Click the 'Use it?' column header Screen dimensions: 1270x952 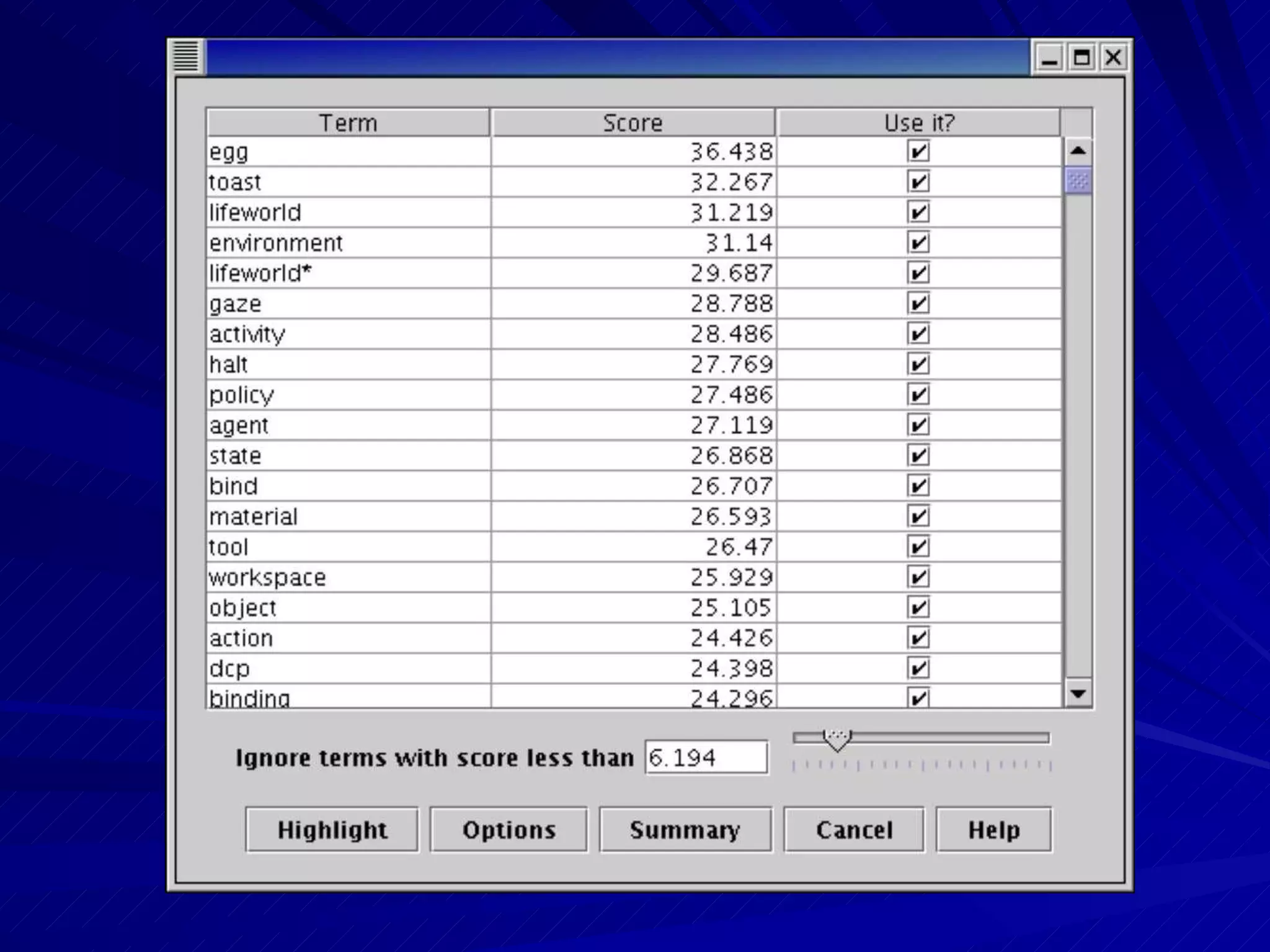point(918,123)
